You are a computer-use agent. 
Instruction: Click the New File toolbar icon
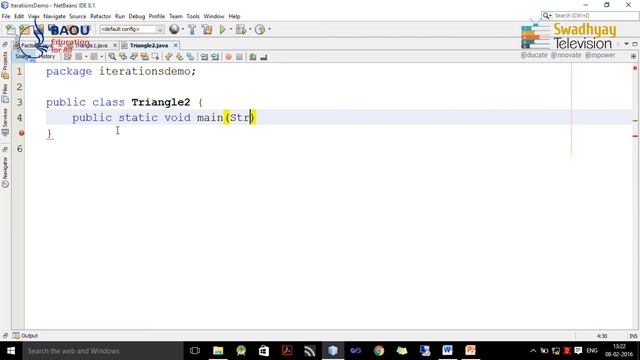tap(10, 29)
